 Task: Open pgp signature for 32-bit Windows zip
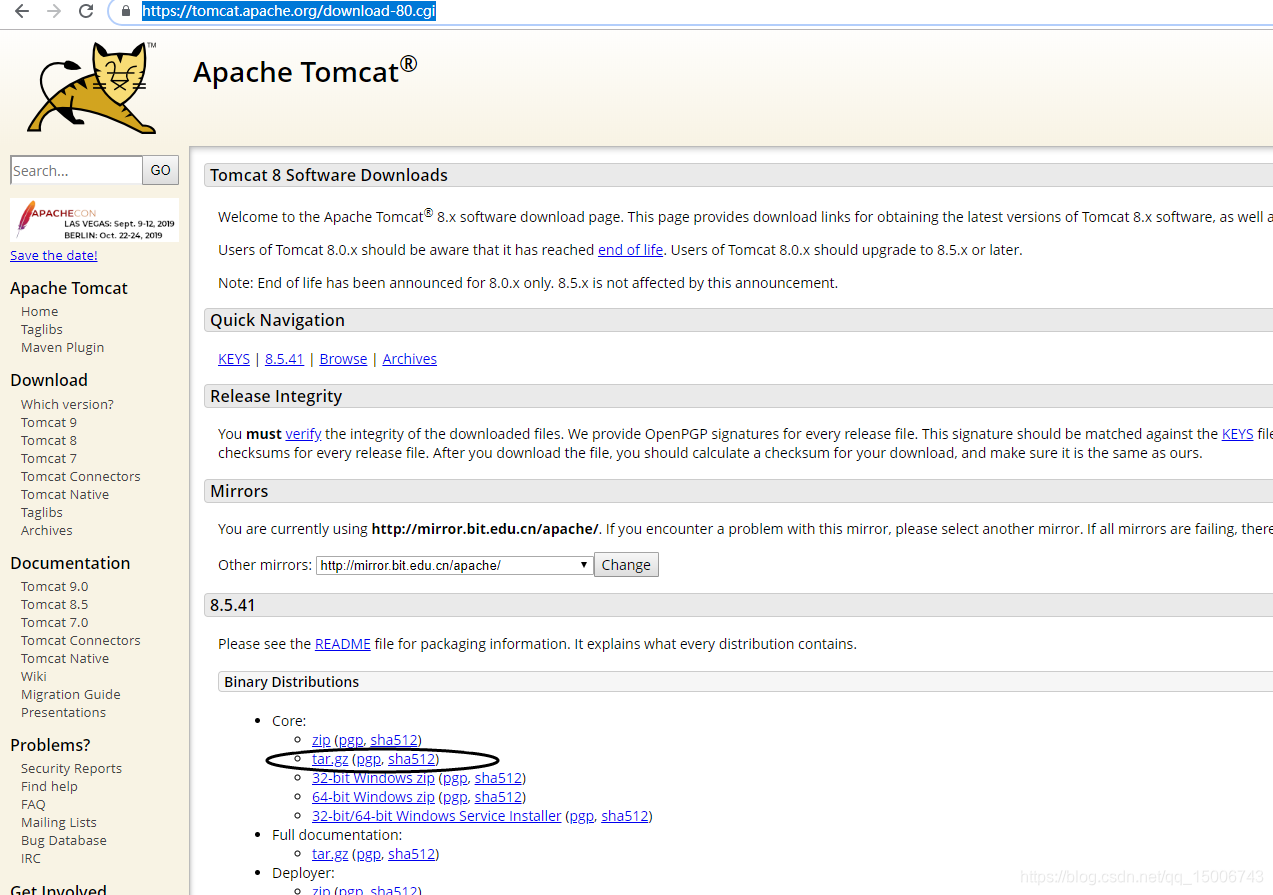pos(455,778)
